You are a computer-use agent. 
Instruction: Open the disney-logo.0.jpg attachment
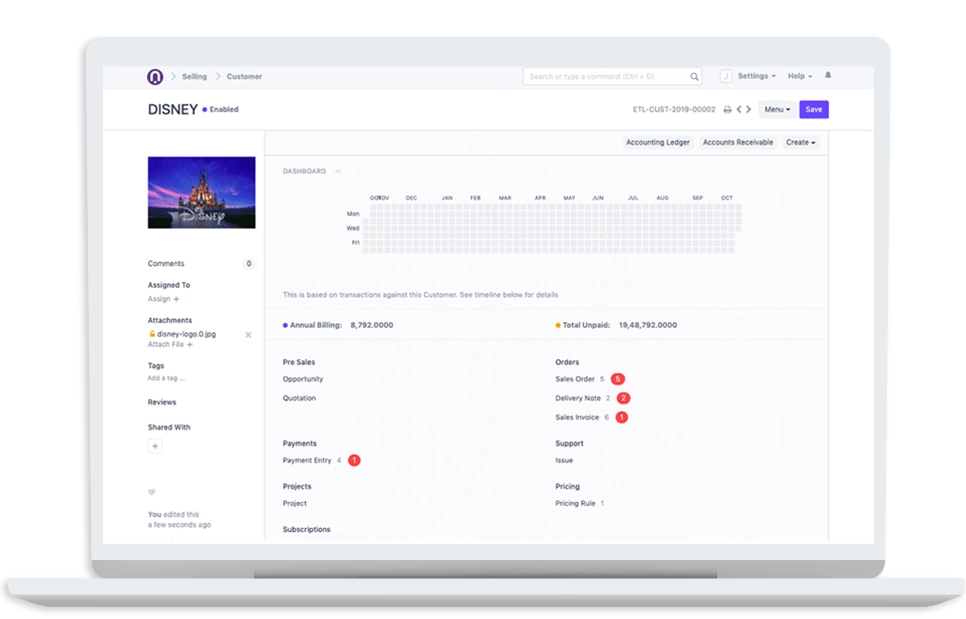[186, 334]
